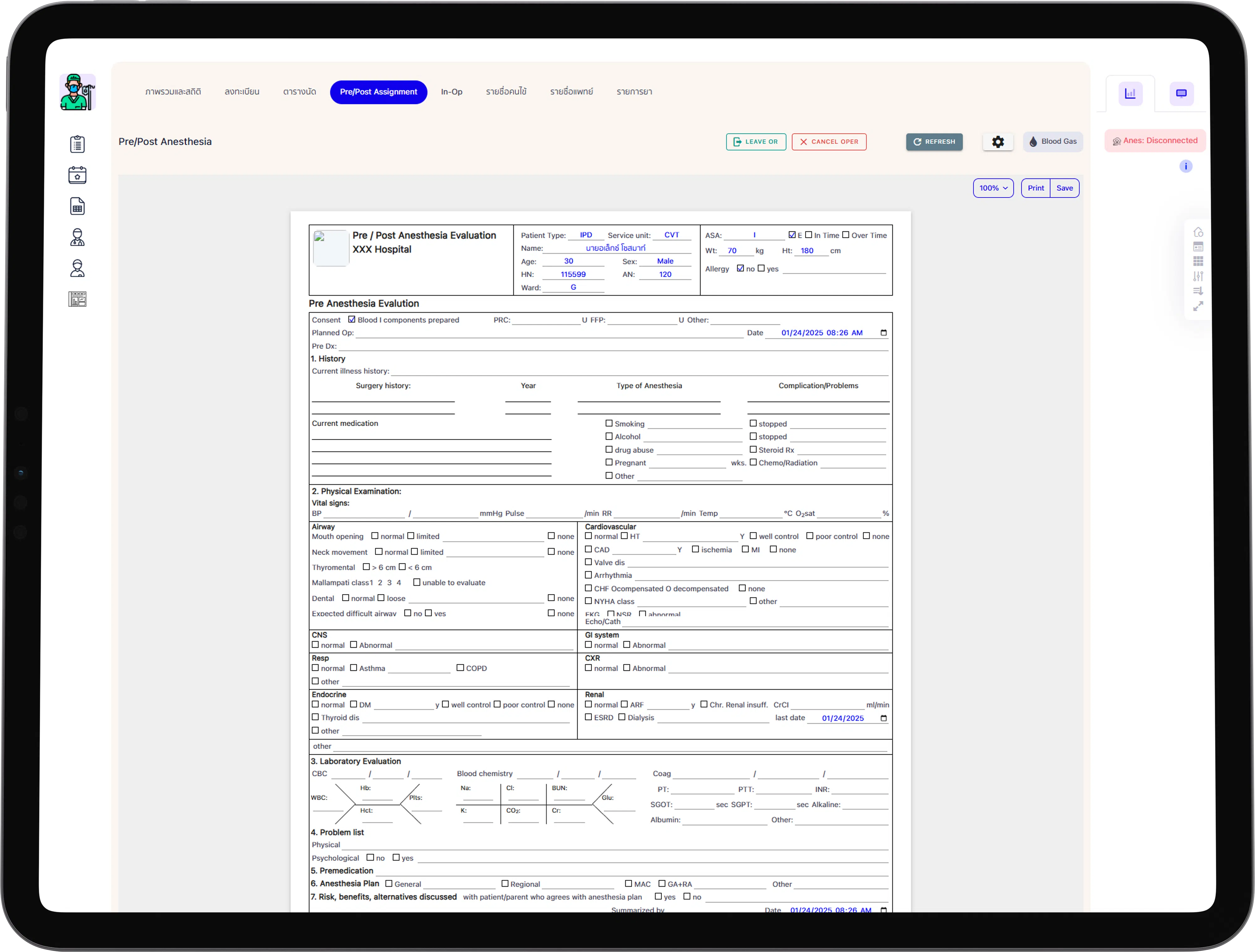Select the Pre/Post Assignment tab
This screenshot has height=952, width=1255.
click(378, 92)
